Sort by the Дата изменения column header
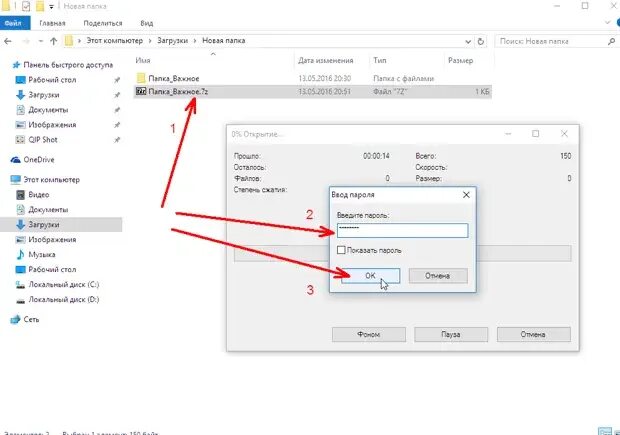Image resolution: width=620 pixels, height=435 pixels. (x=325, y=61)
